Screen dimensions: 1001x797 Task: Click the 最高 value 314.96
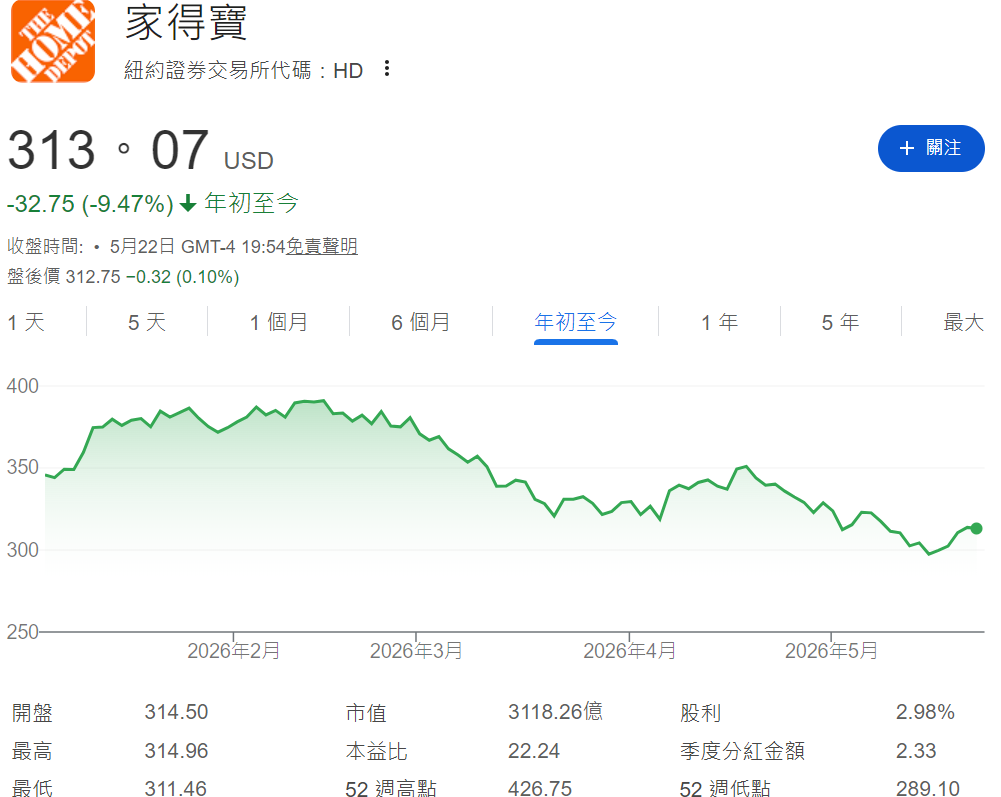click(176, 751)
